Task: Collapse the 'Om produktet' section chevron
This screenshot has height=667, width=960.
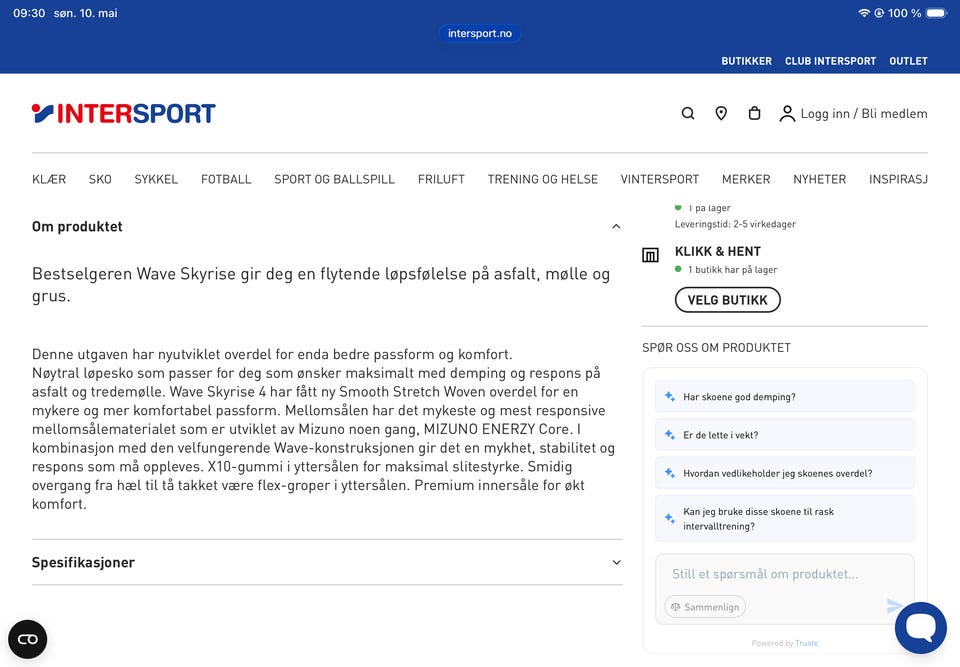Action: click(616, 227)
